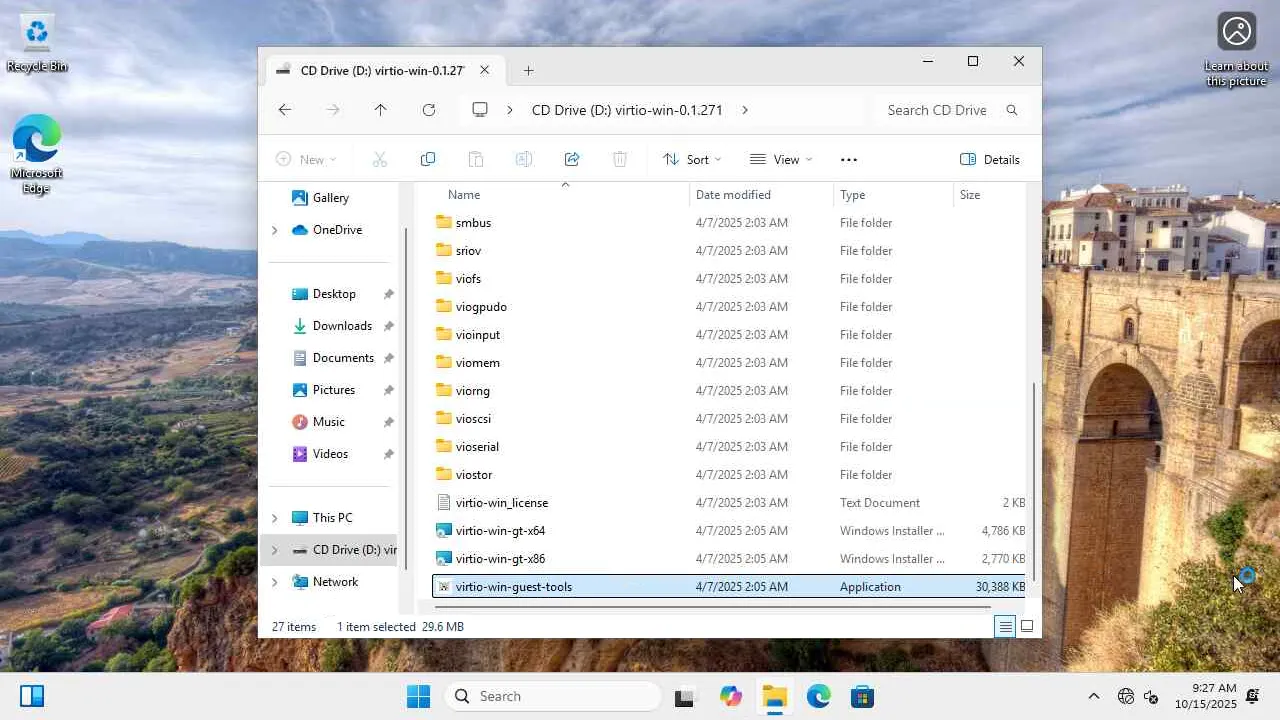Open Gallery in navigation pane
Viewport: 1280px width, 720px height.
(330, 198)
